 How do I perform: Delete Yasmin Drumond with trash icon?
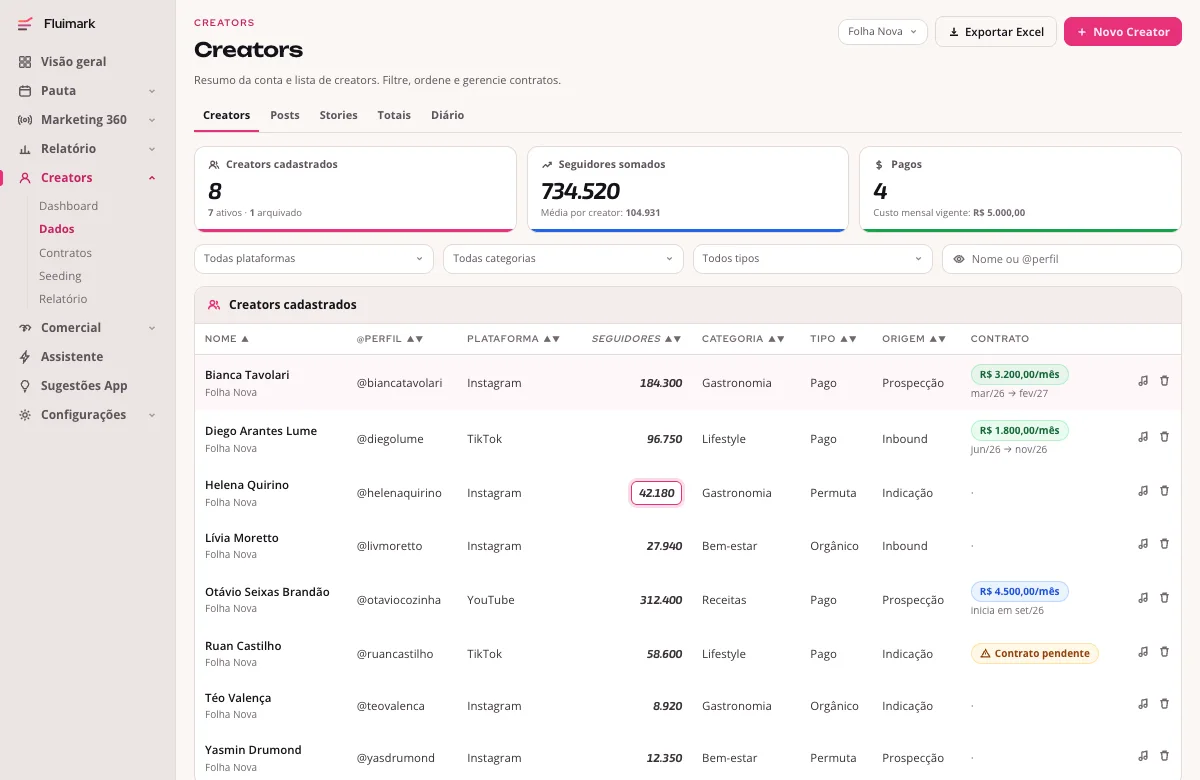[x=1164, y=756]
